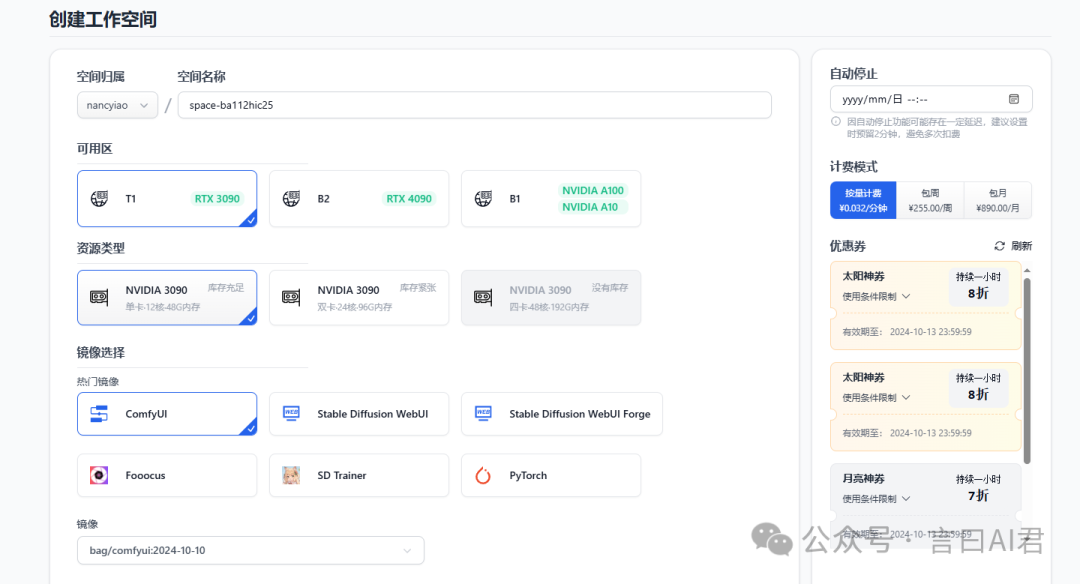Click the 热门镜像 section label

click(98, 382)
